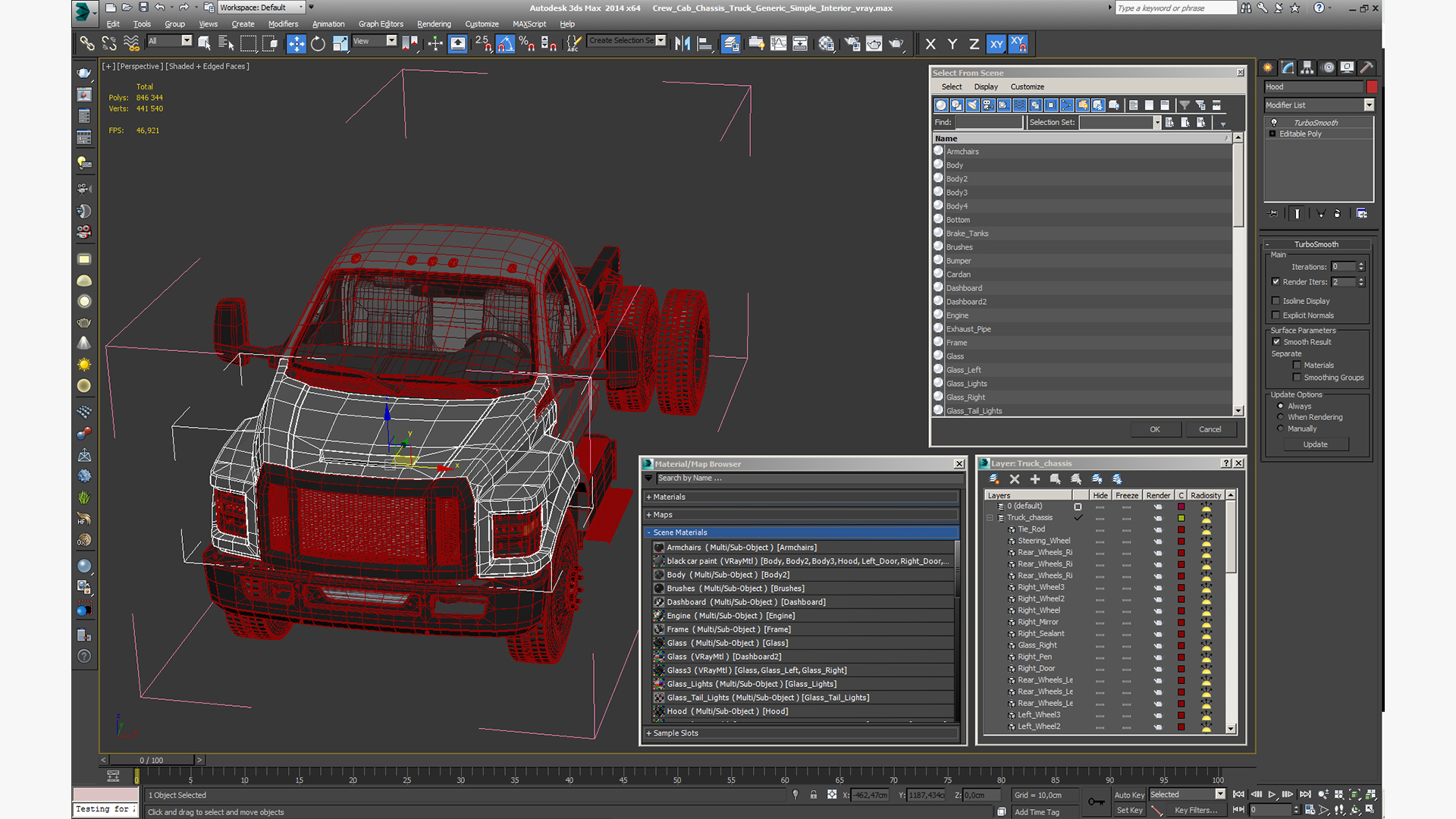Toggle Angle Snap in main toolbar

coord(505,44)
